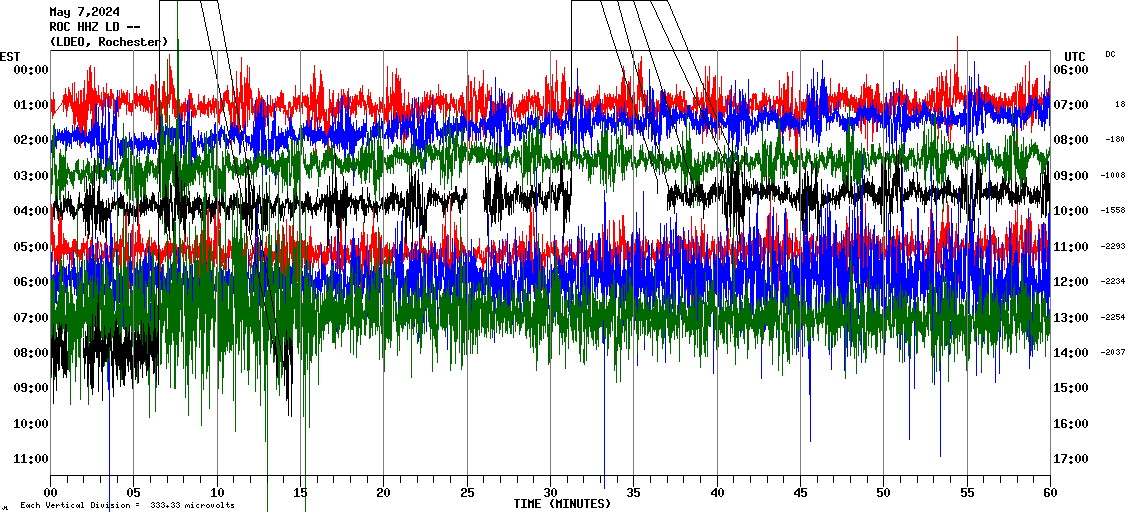
Task: Click the 15 minute tick on time axis
Action: pyautogui.click(x=300, y=493)
